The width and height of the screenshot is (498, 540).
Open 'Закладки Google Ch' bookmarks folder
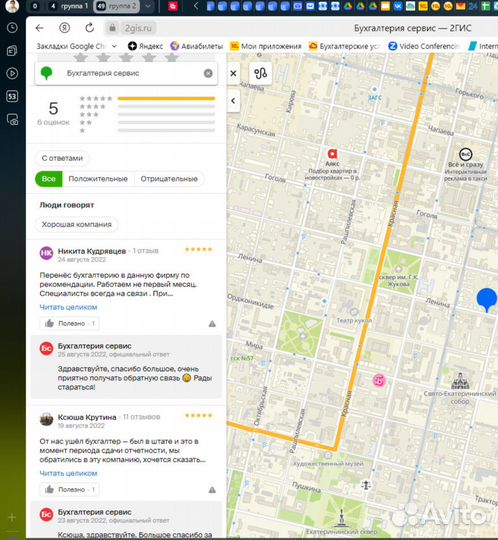click(76, 46)
